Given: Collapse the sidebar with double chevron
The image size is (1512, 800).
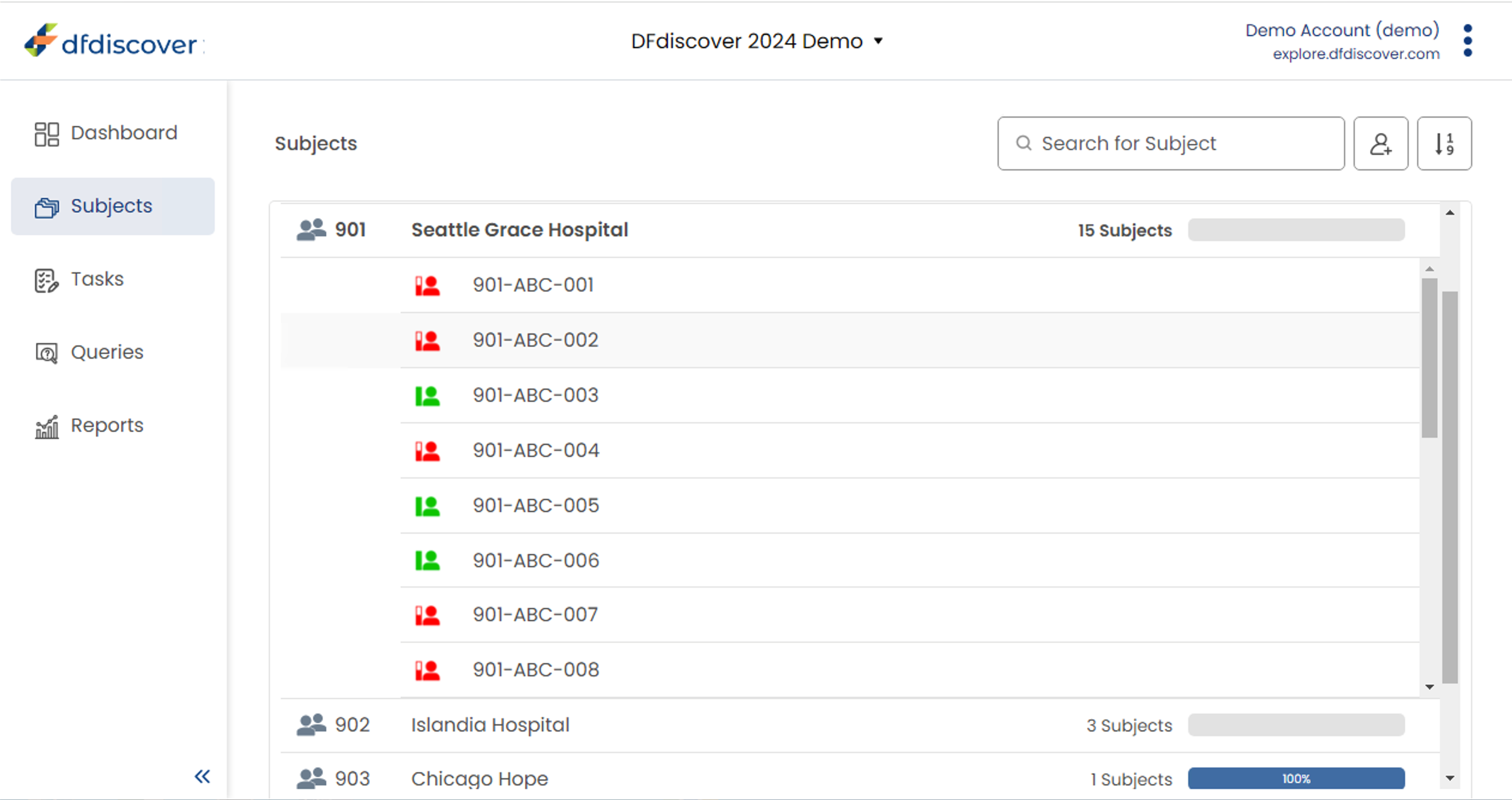Looking at the screenshot, I should tap(202, 777).
